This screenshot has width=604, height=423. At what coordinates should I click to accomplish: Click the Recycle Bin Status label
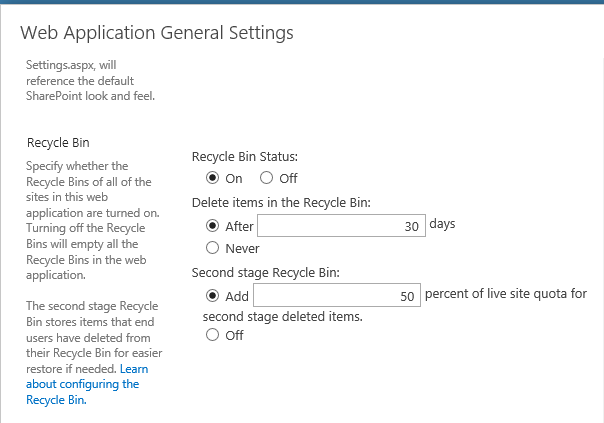pyautogui.click(x=244, y=157)
